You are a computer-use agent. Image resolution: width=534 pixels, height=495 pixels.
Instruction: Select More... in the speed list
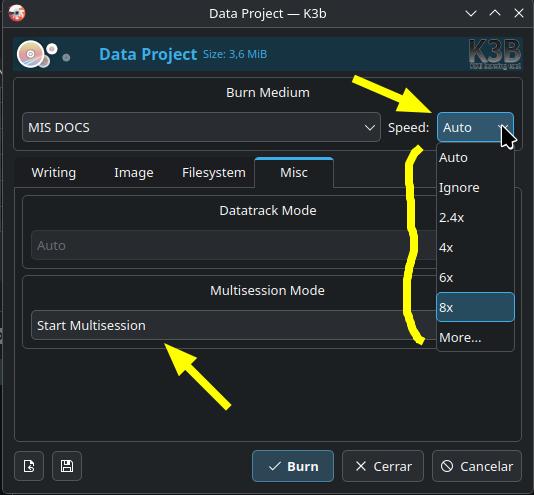[x=475, y=337]
